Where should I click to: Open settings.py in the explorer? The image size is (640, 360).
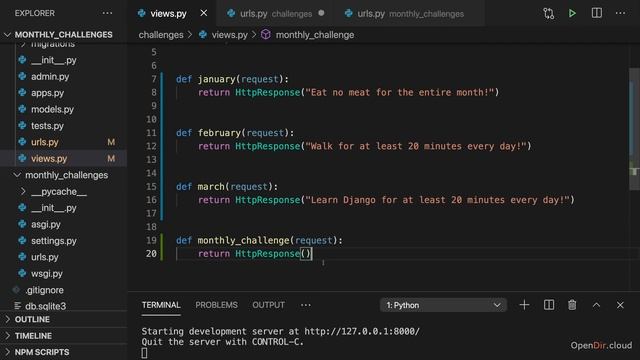click(x=63, y=241)
